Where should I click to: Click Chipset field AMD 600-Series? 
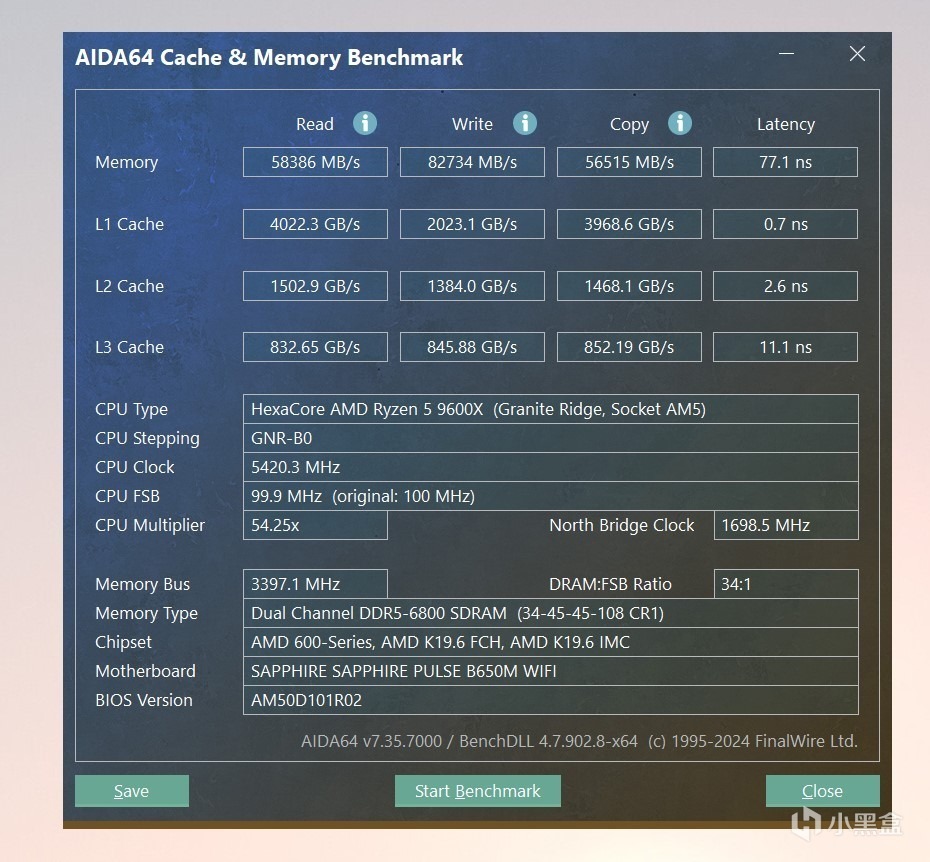point(550,642)
